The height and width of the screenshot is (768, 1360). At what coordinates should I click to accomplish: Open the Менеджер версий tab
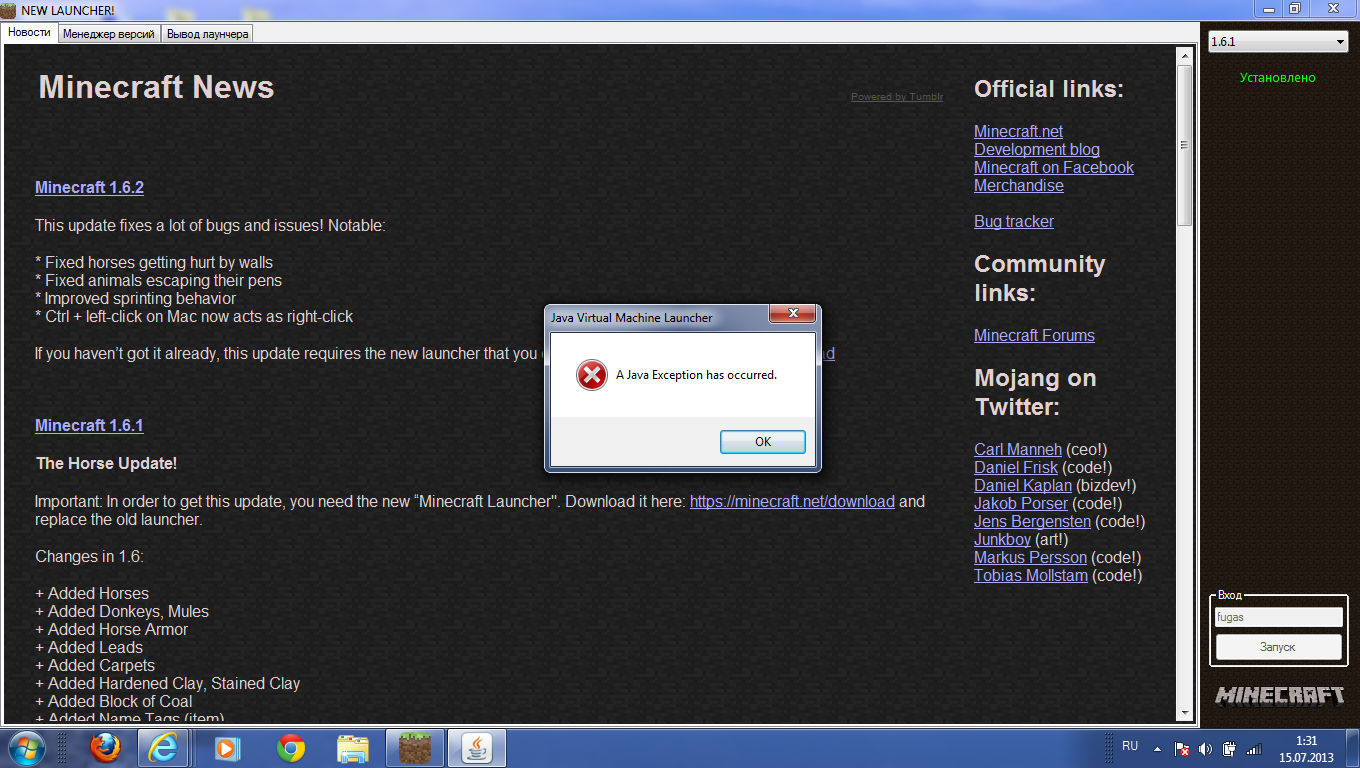click(x=109, y=33)
